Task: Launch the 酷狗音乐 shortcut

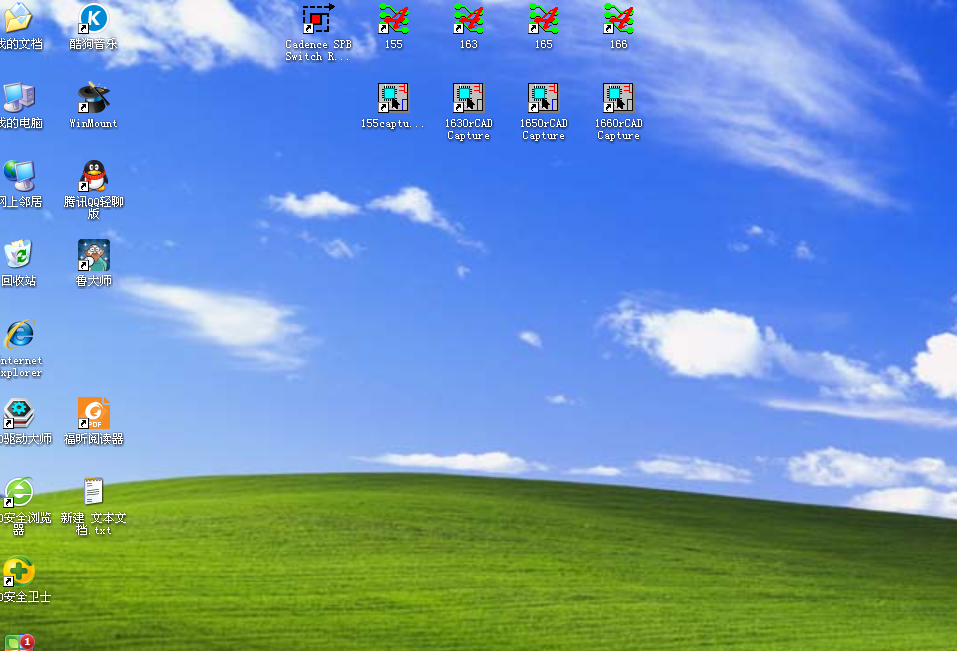Action: click(93, 18)
